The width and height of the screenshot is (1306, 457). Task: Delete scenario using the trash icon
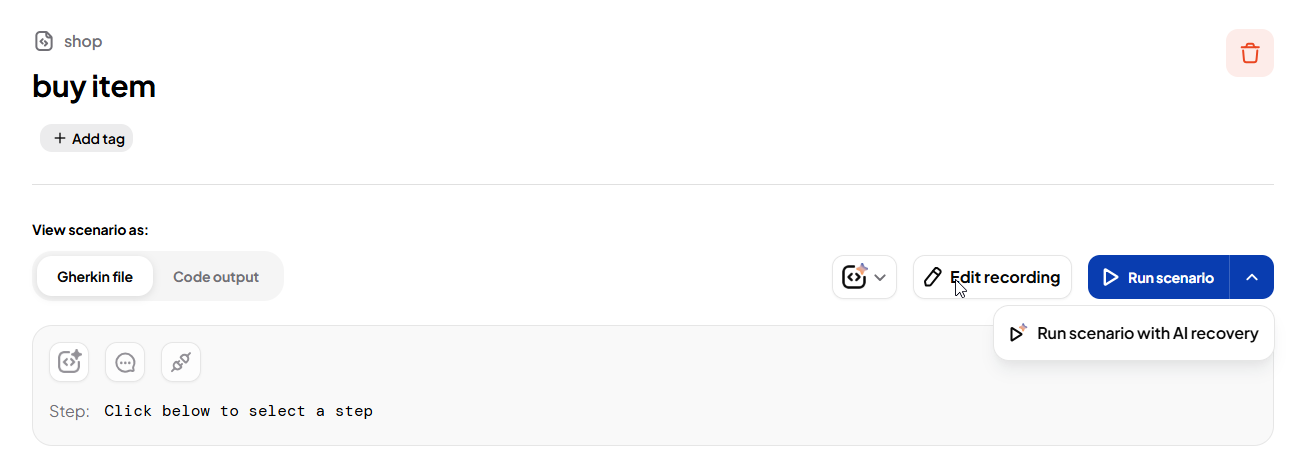tap(1249, 53)
